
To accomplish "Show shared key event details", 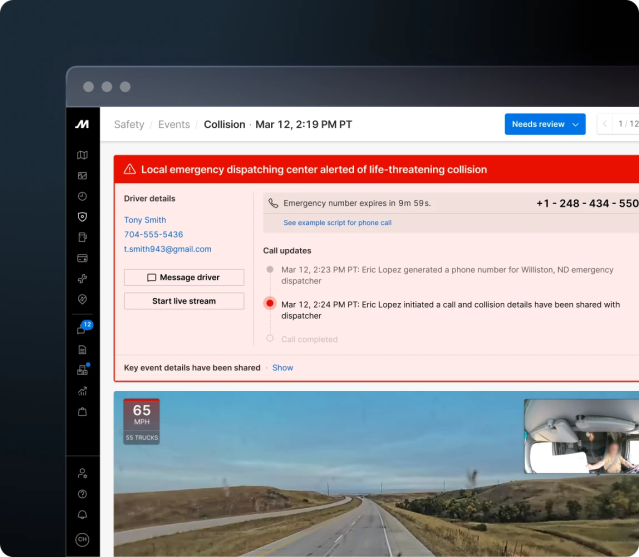I will coord(283,368).
